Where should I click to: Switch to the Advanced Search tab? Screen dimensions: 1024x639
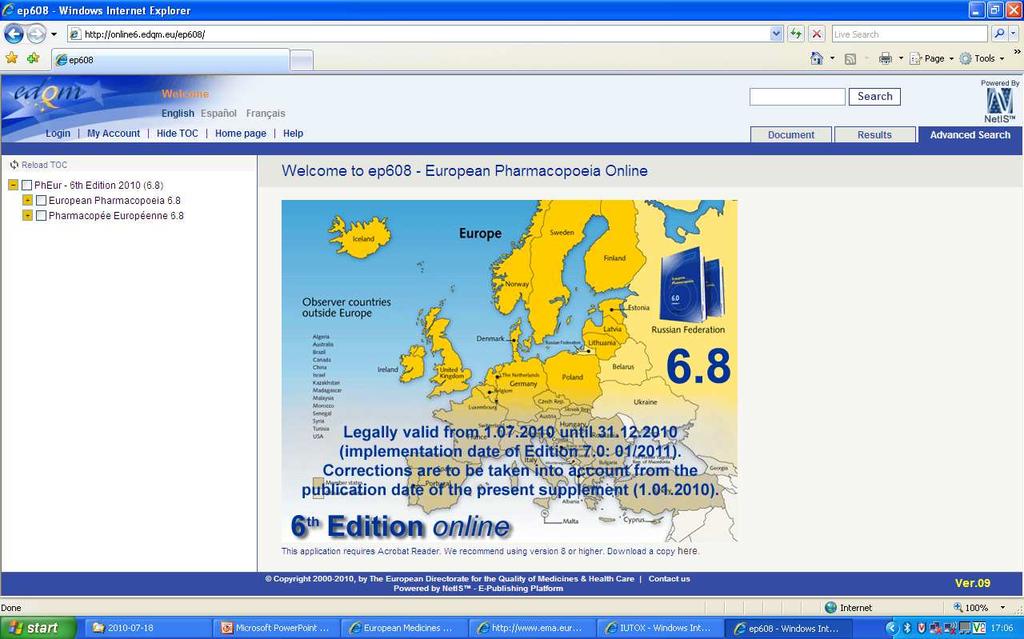(970, 135)
